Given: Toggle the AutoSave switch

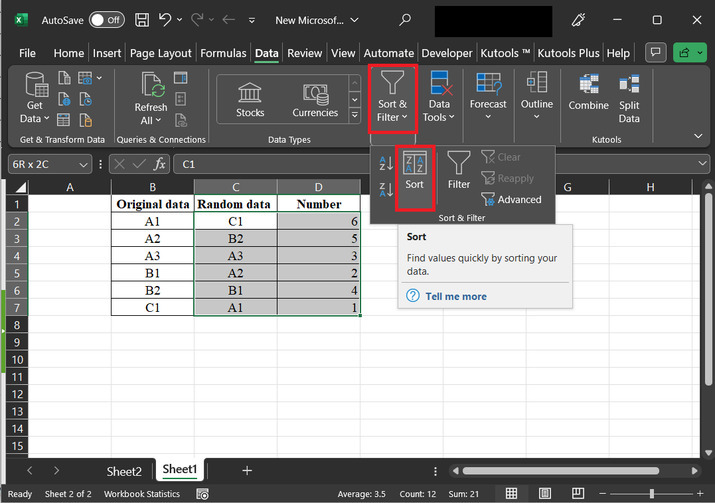Looking at the screenshot, I should tap(107, 19).
